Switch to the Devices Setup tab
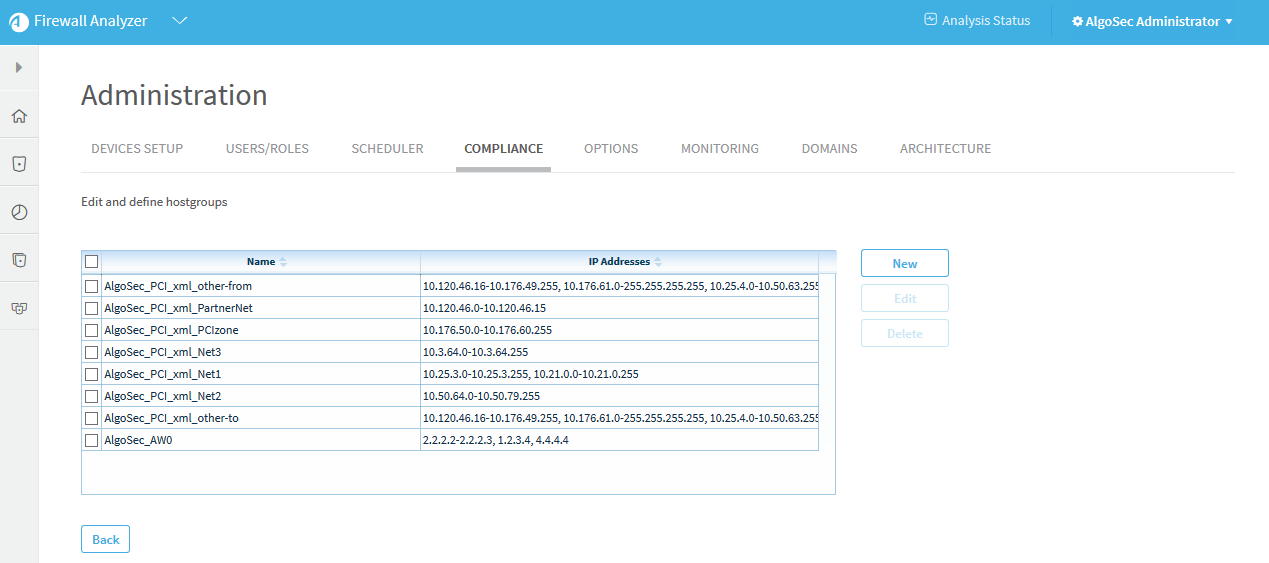This screenshot has width=1269, height=563. [x=137, y=149]
